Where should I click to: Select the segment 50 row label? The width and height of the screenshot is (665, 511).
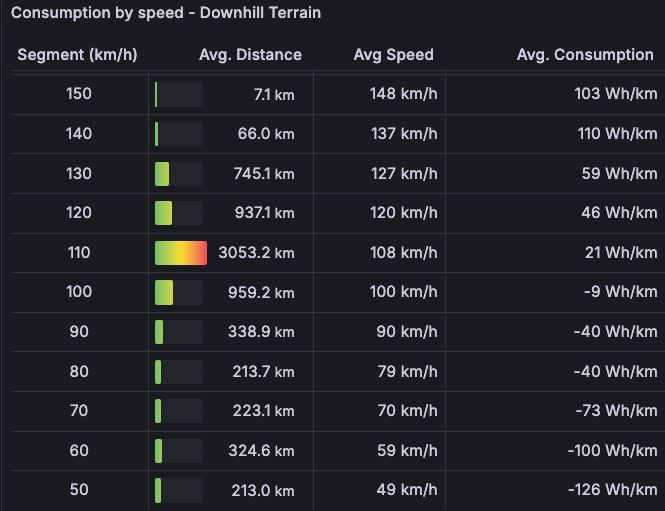pyautogui.click(x=79, y=490)
